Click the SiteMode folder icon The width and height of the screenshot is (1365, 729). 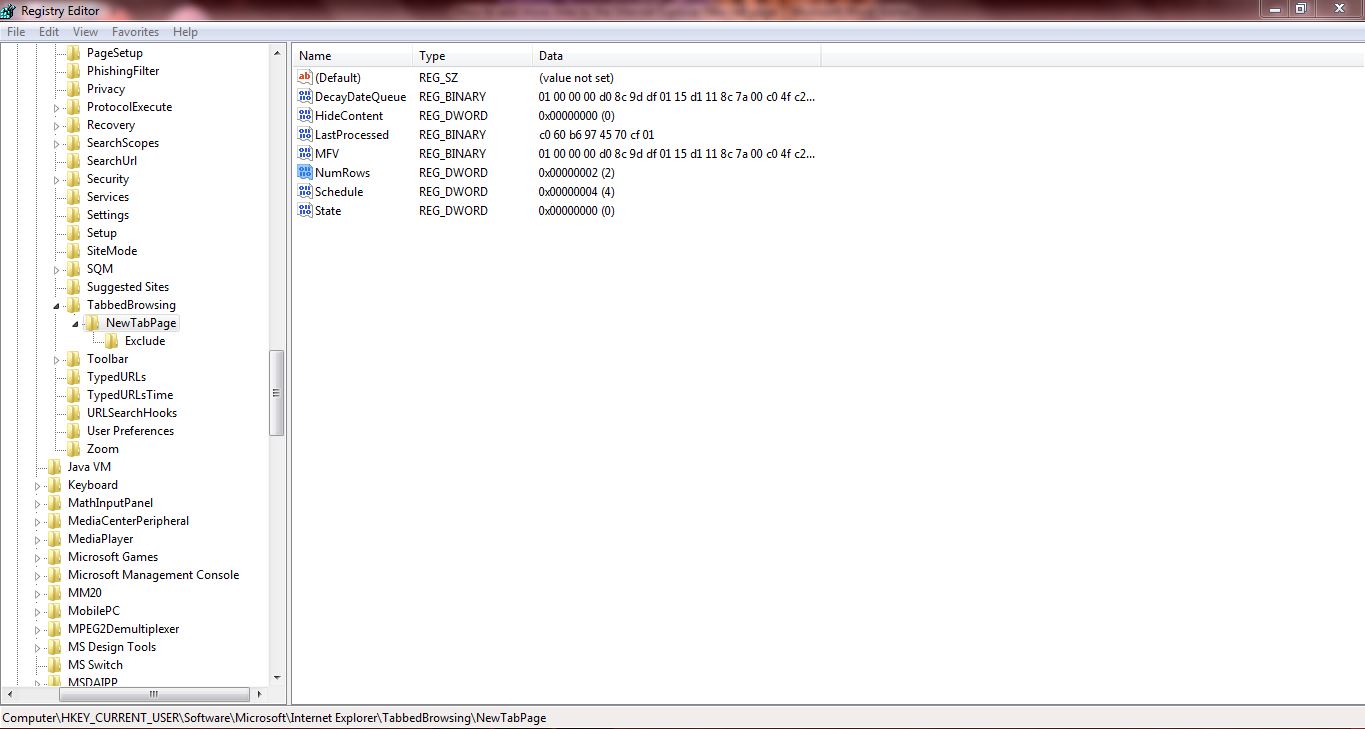[x=73, y=251]
